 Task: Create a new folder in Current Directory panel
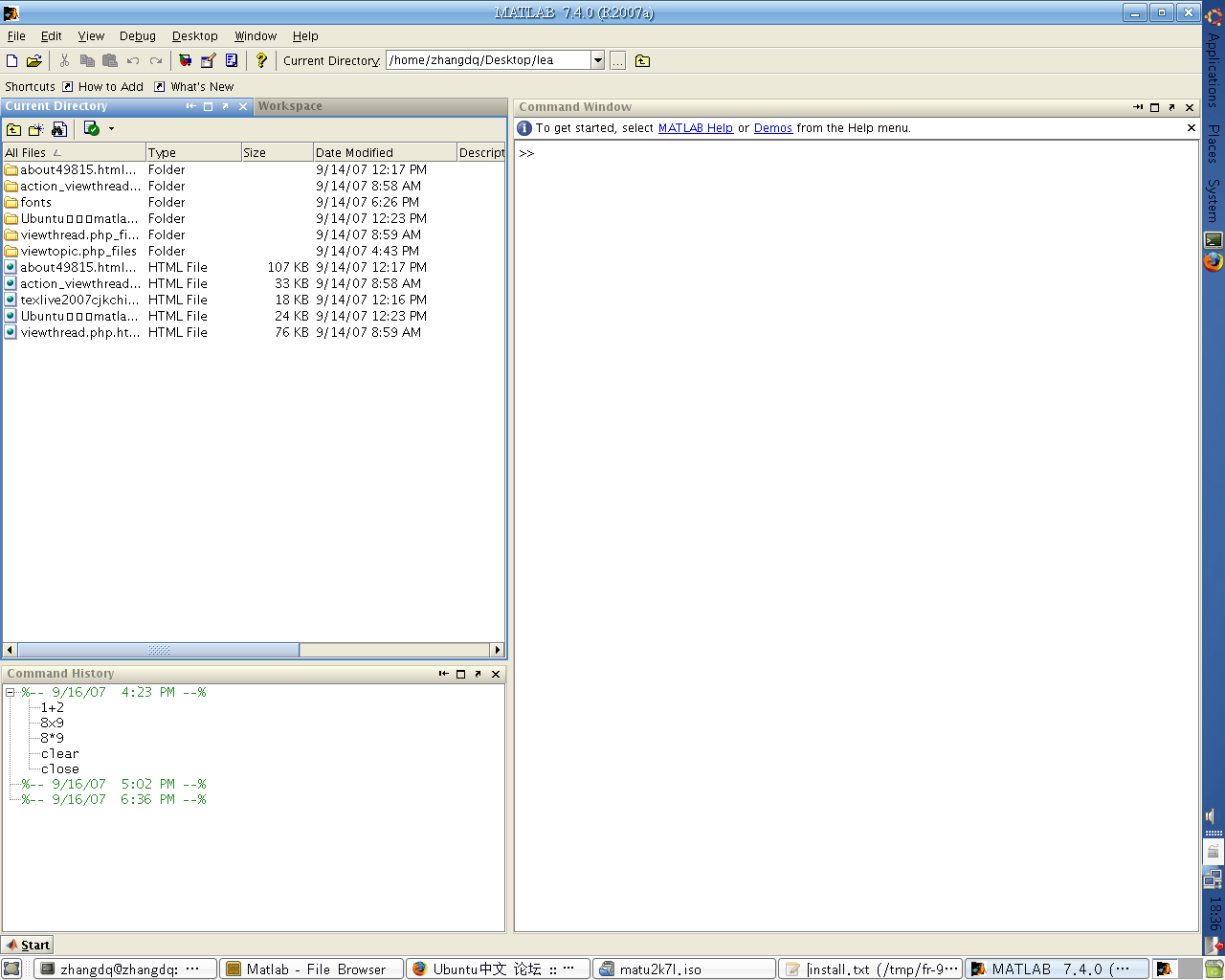(x=36, y=129)
